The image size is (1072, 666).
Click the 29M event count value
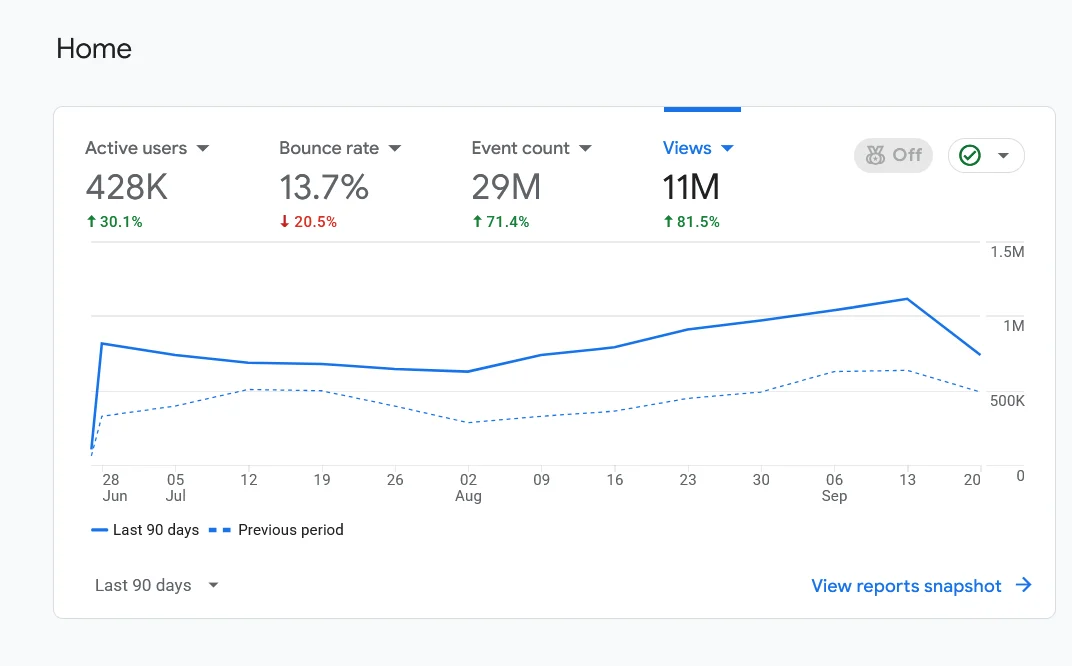point(507,187)
